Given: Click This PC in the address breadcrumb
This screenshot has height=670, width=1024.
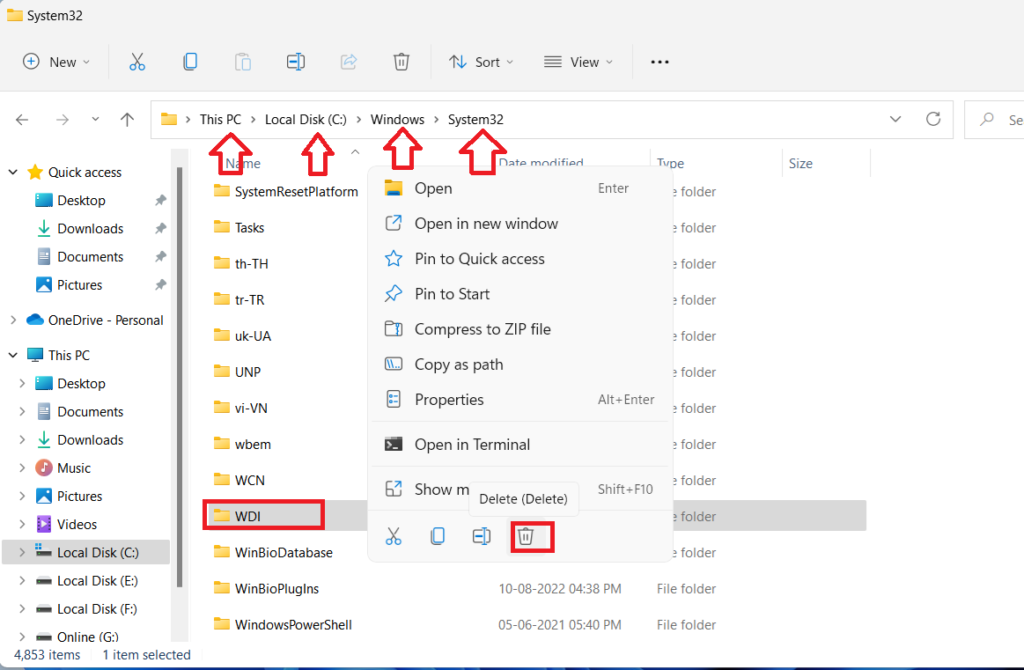Looking at the screenshot, I should 220,120.
